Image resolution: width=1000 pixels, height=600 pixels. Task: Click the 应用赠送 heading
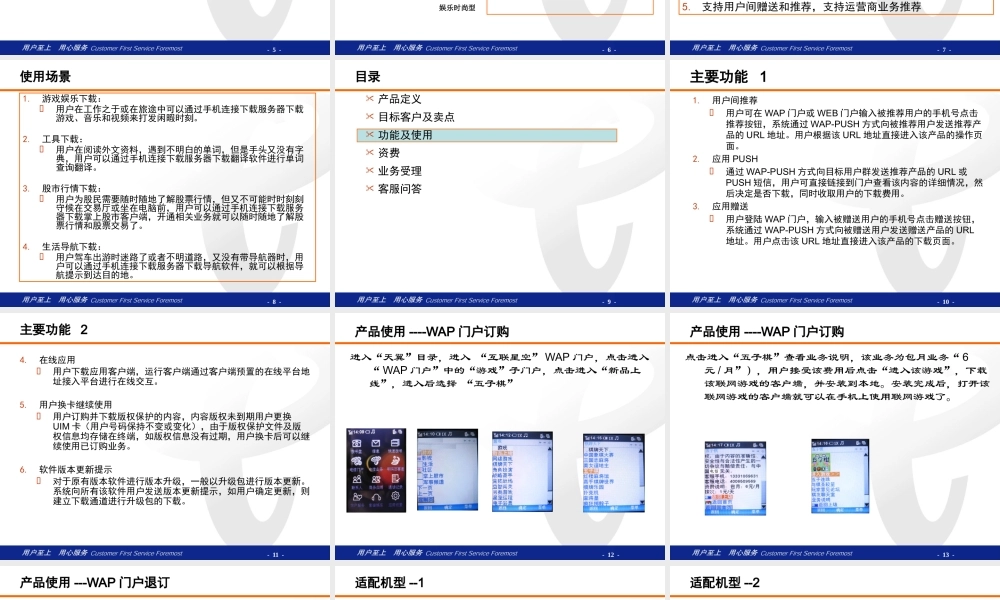730,206
